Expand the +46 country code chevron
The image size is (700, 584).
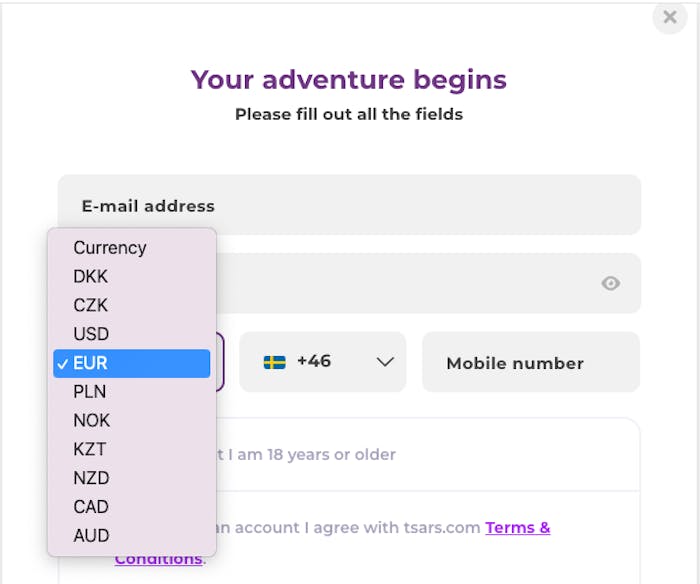click(x=385, y=362)
